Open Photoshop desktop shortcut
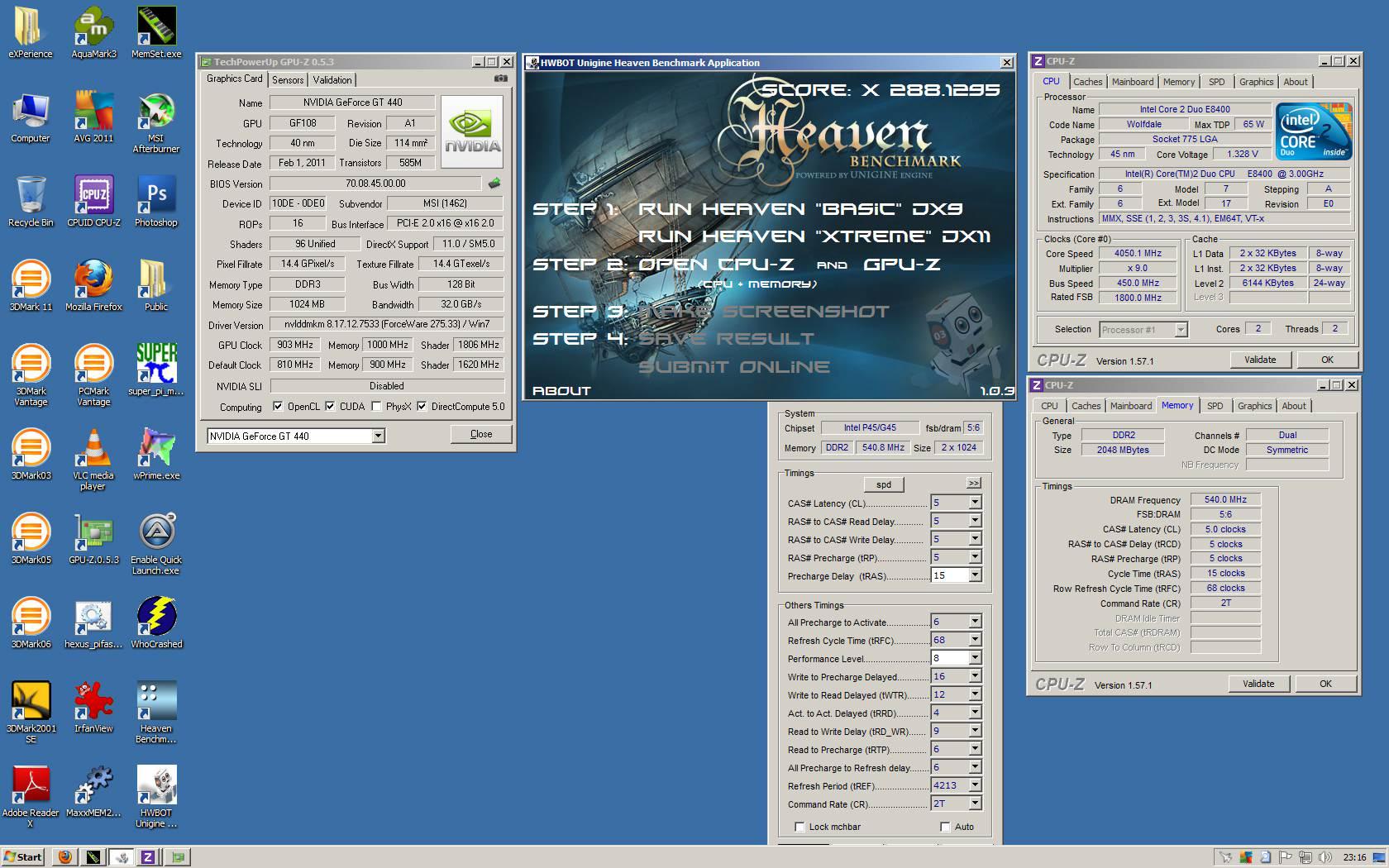 tap(156, 202)
